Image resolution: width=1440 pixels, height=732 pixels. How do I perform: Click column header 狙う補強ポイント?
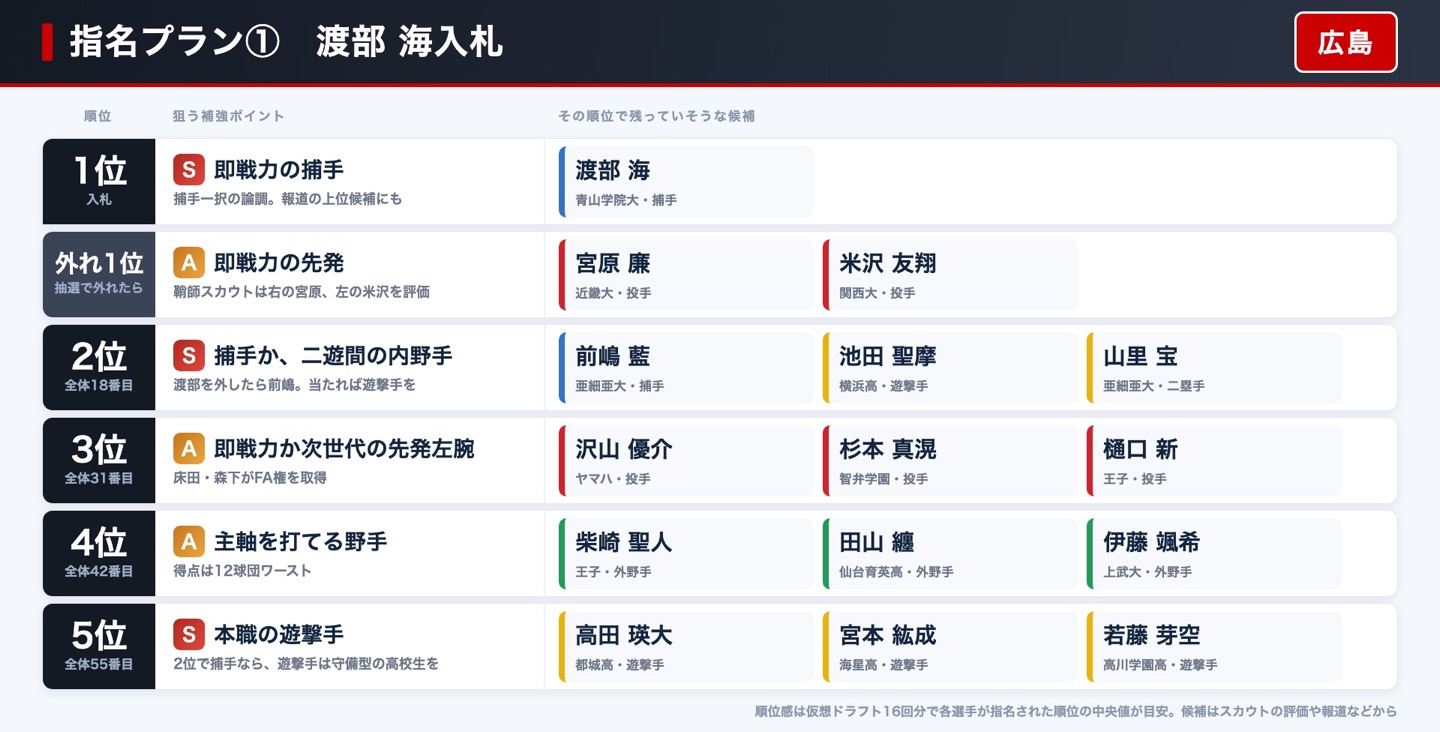click(x=229, y=117)
